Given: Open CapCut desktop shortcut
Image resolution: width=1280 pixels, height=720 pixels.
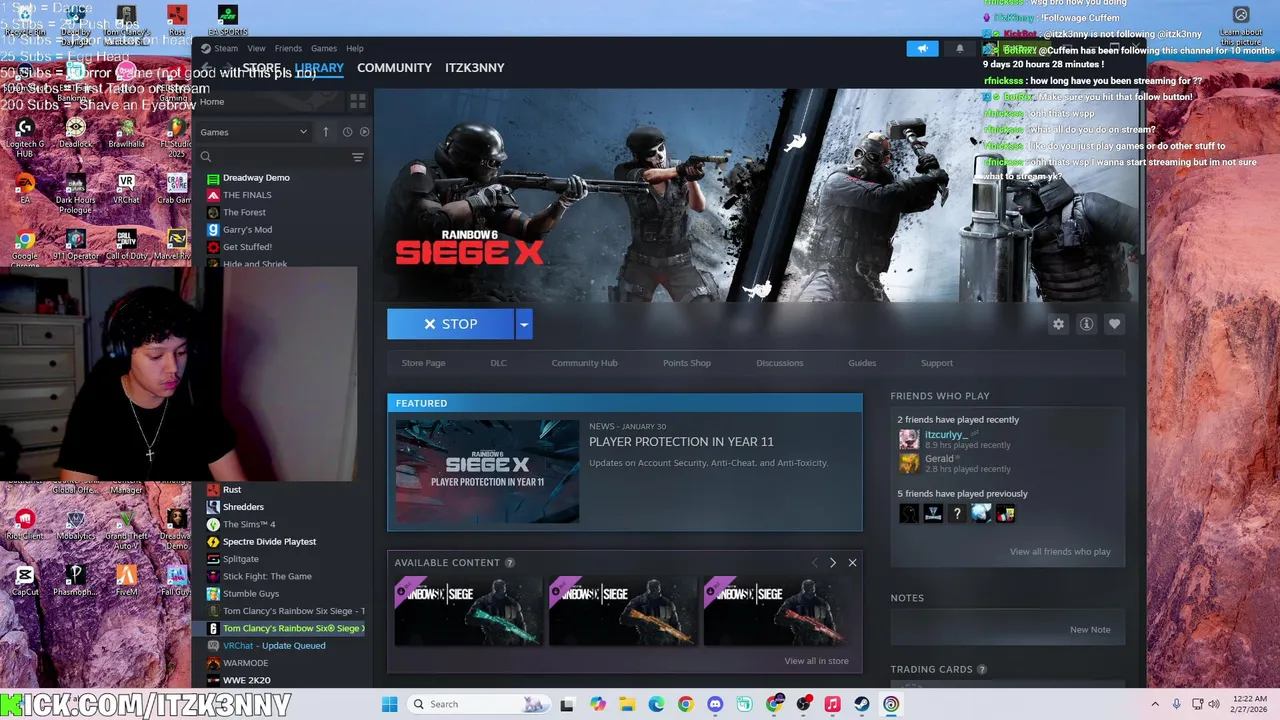Looking at the screenshot, I should [25, 580].
